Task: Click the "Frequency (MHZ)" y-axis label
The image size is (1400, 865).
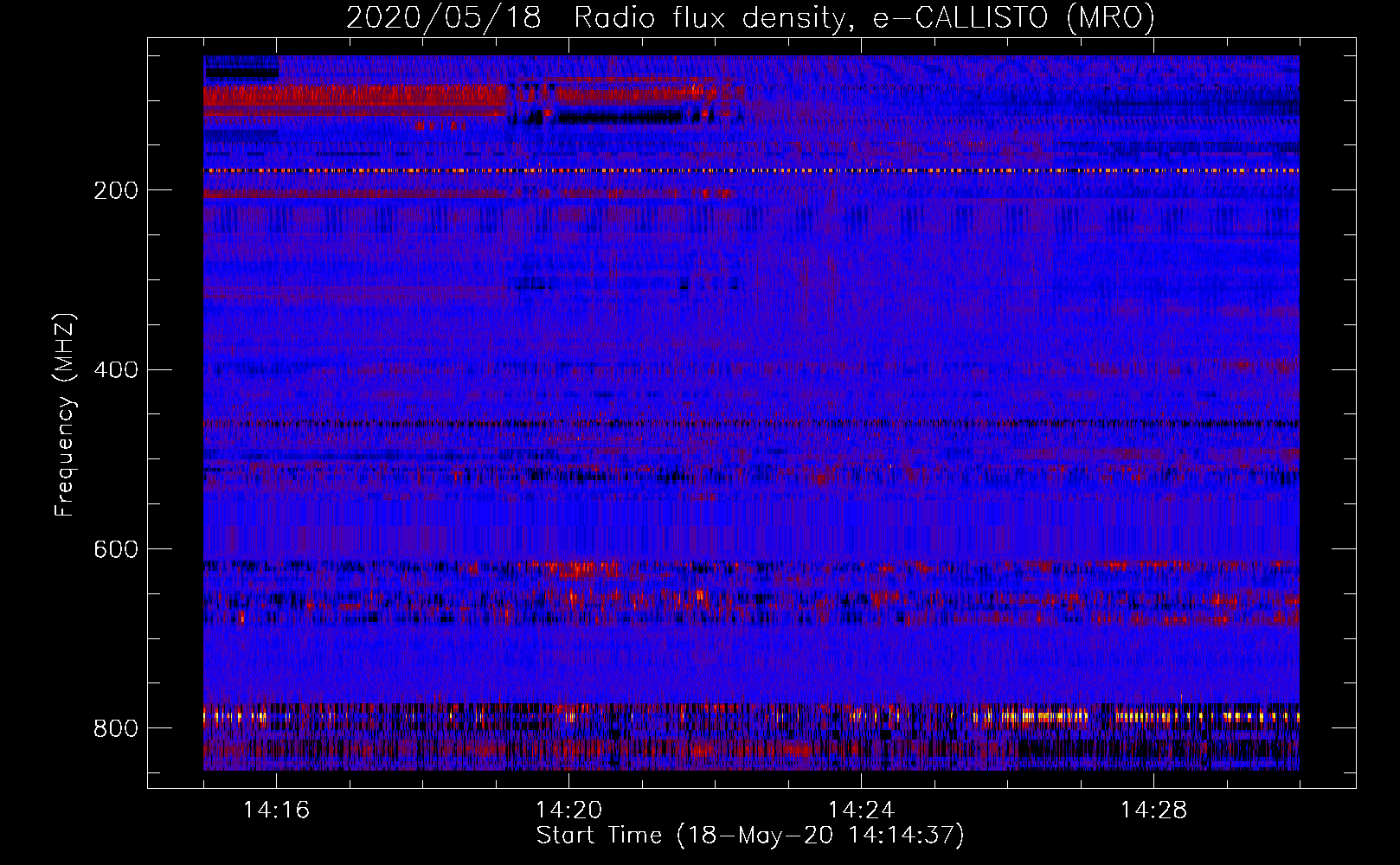Action: pos(65,414)
